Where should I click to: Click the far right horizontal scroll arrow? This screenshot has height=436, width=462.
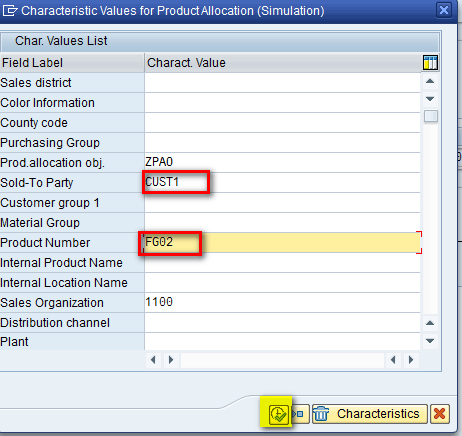[x=411, y=360]
